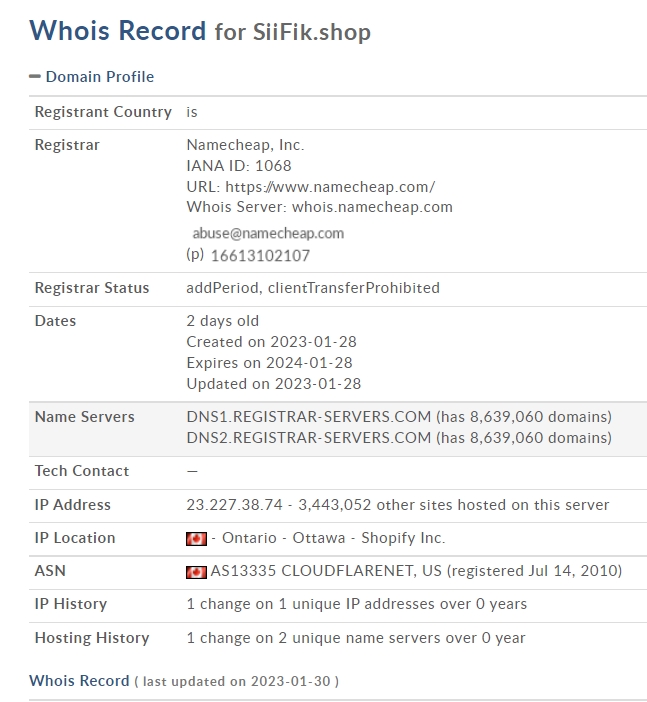Click the ASN row label
This screenshot has width=647, height=702.
[50, 571]
